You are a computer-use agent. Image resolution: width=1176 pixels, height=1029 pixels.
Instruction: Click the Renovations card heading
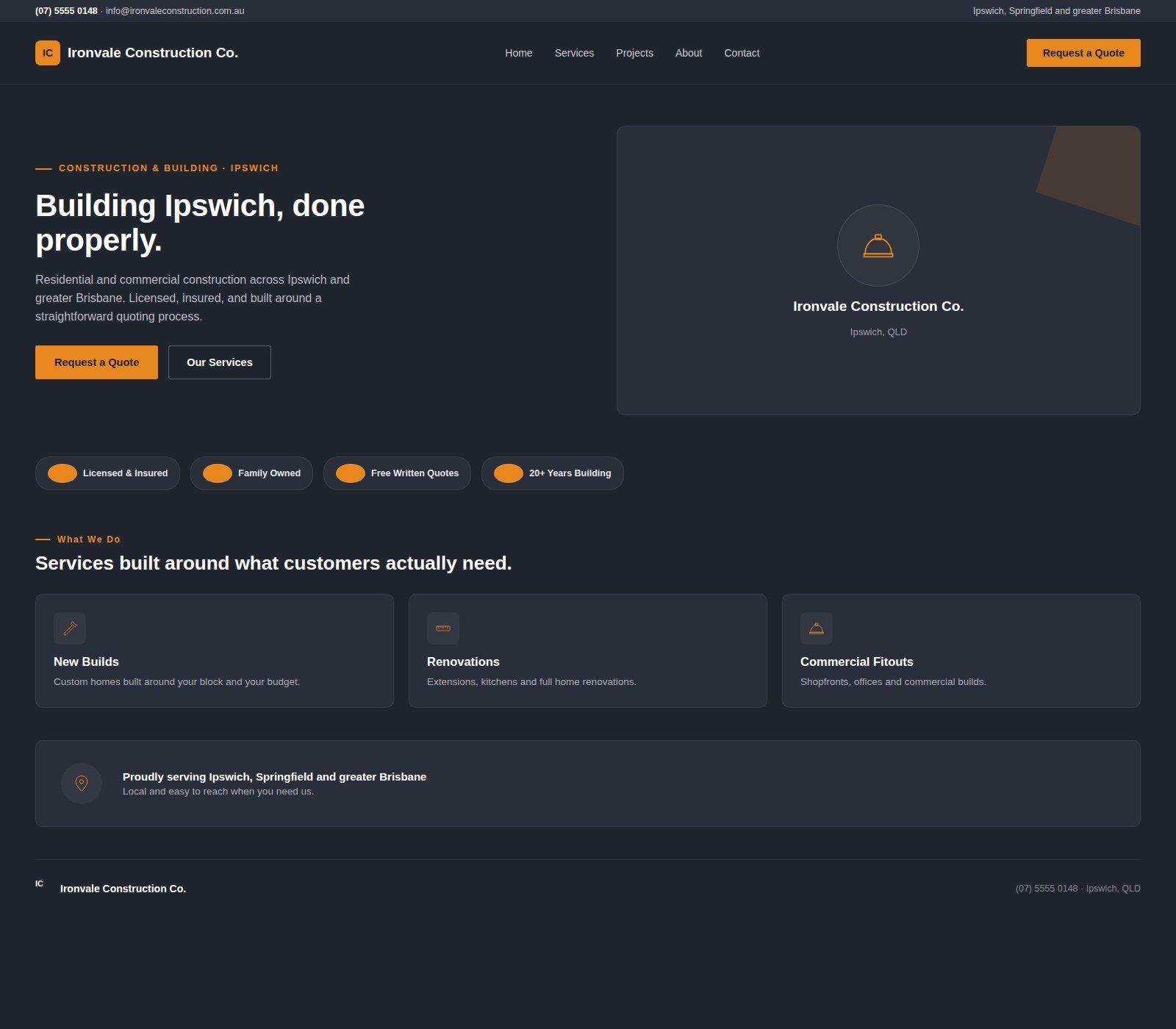coord(463,661)
